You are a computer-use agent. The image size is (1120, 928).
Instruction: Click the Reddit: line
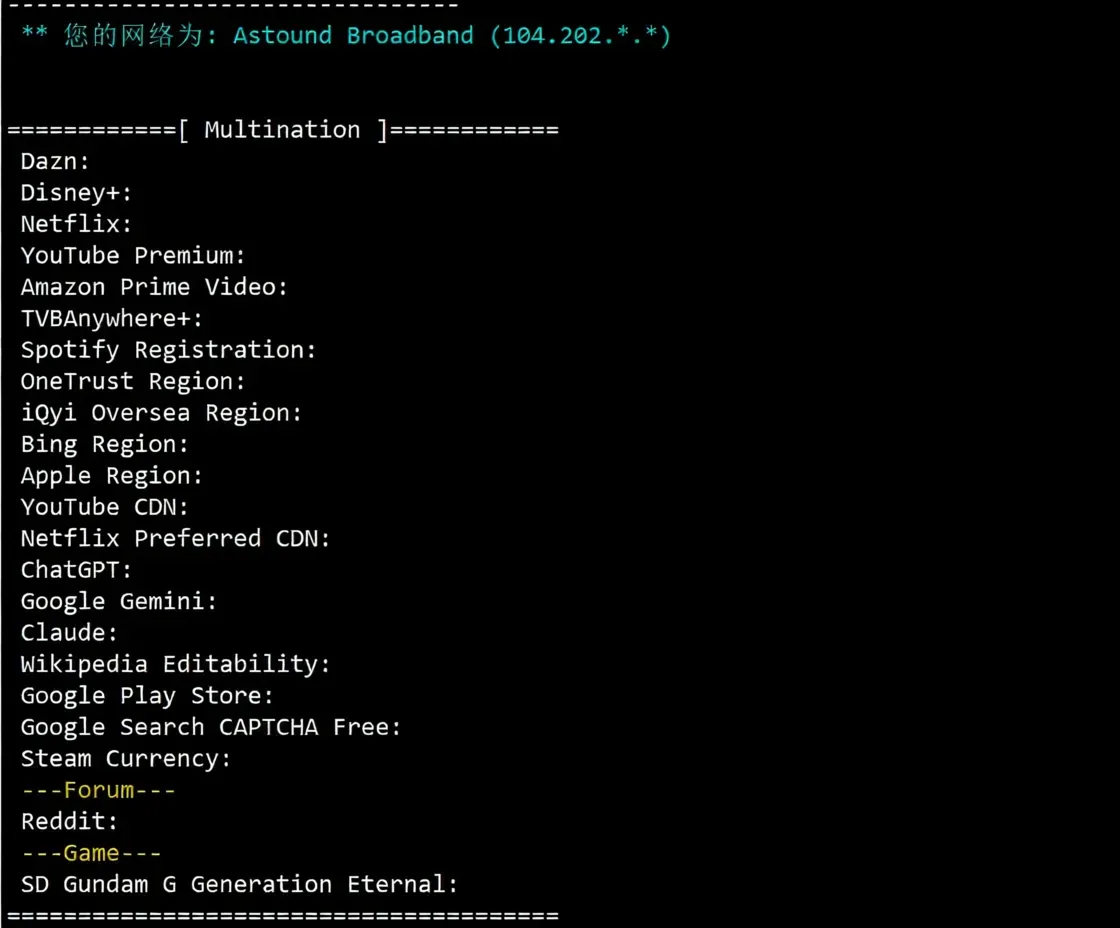[69, 822]
